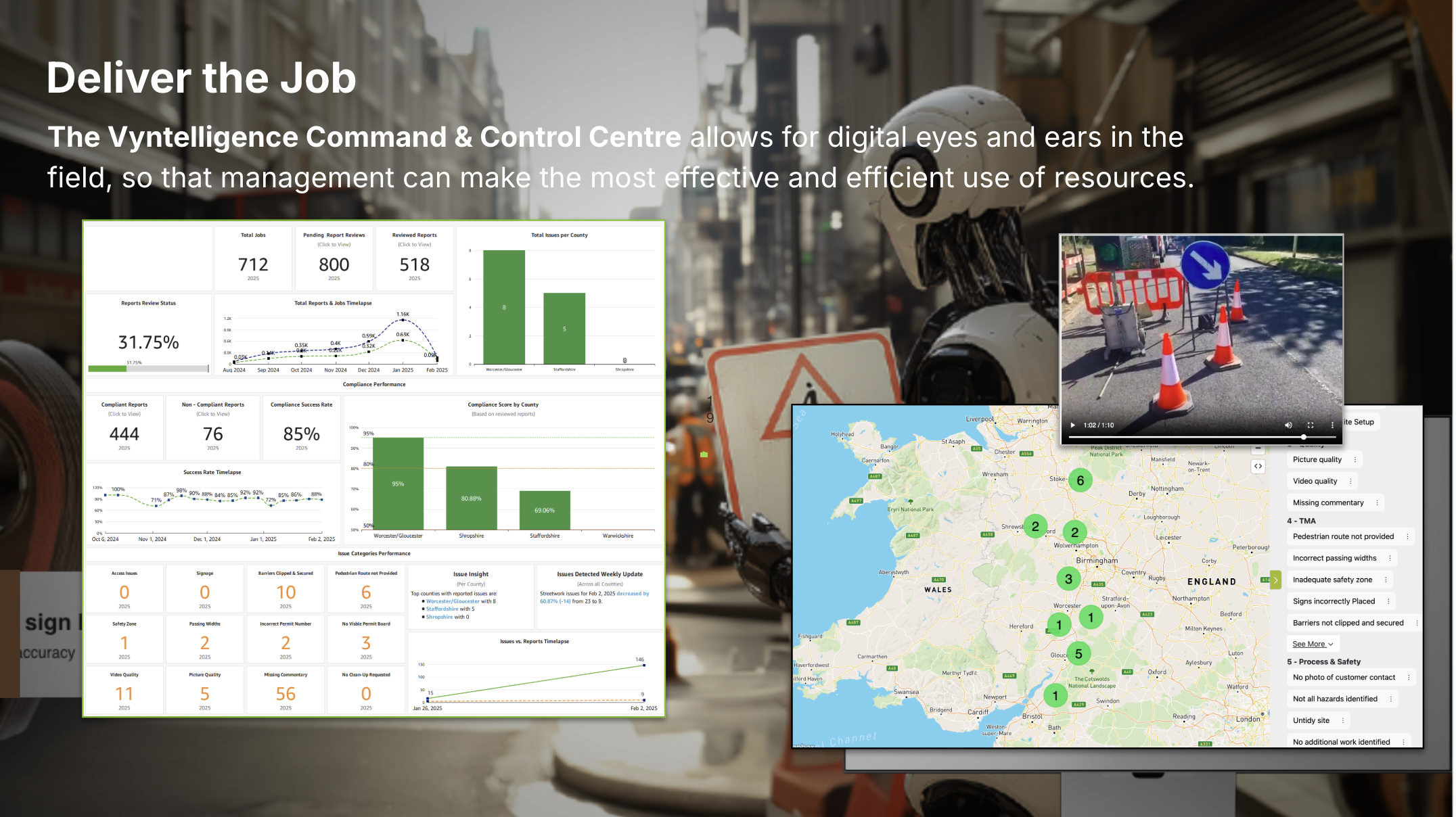Image resolution: width=1456 pixels, height=817 pixels.
Task: Expand the See More dropdown
Action: [x=1312, y=644]
